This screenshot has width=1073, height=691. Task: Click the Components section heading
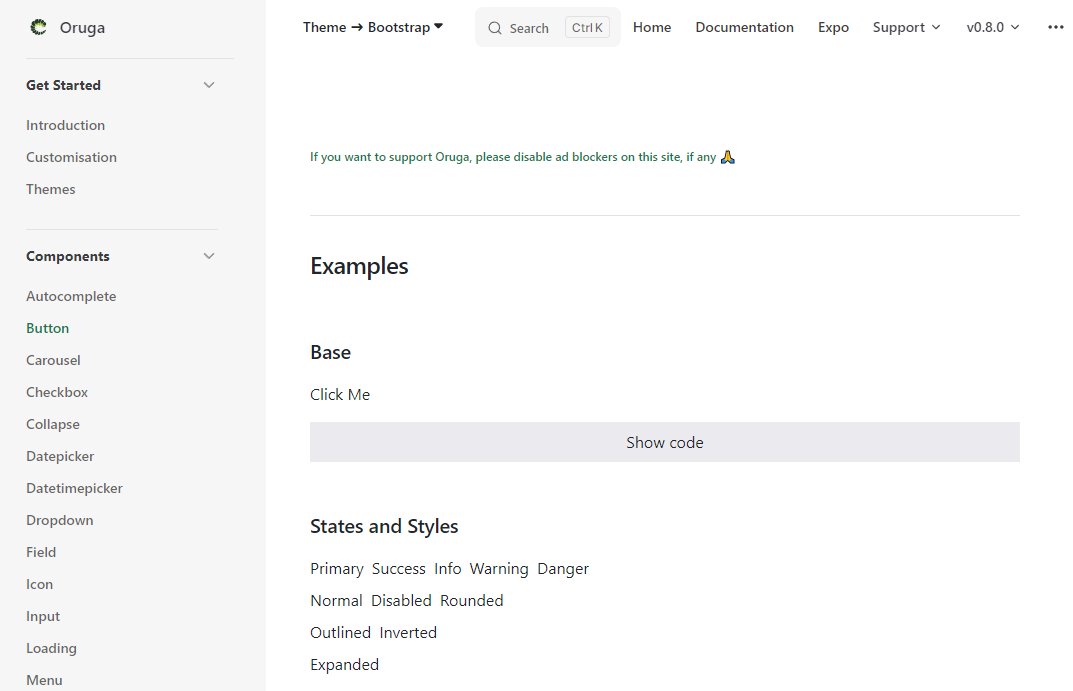click(x=68, y=256)
